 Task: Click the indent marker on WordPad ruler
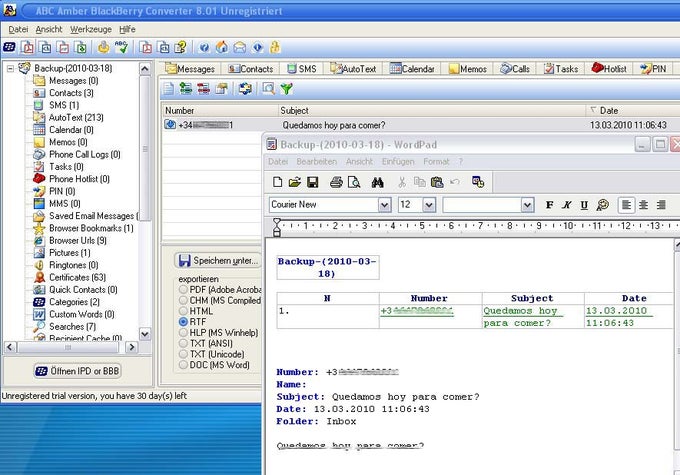(277, 227)
